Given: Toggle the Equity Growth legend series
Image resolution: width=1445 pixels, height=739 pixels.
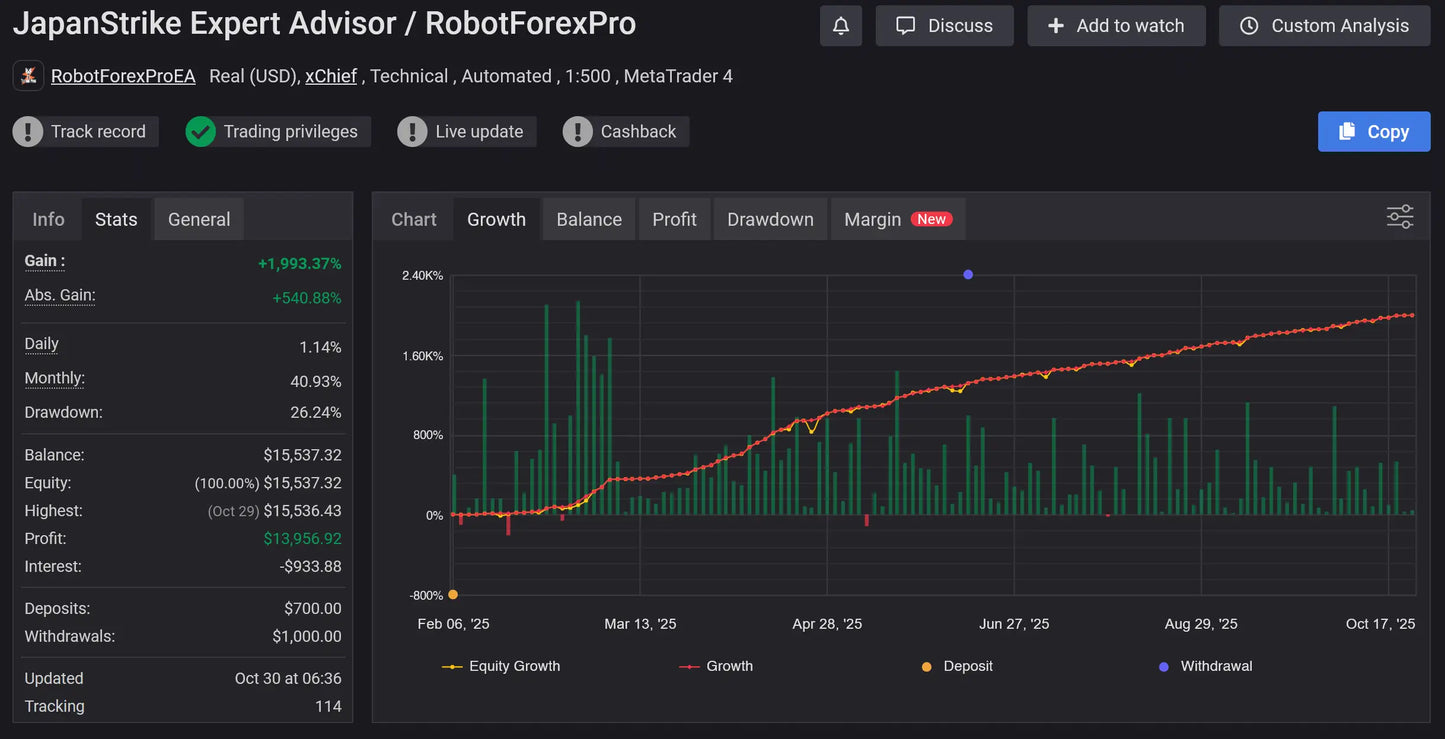Looking at the screenshot, I should pyautogui.click(x=501, y=666).
